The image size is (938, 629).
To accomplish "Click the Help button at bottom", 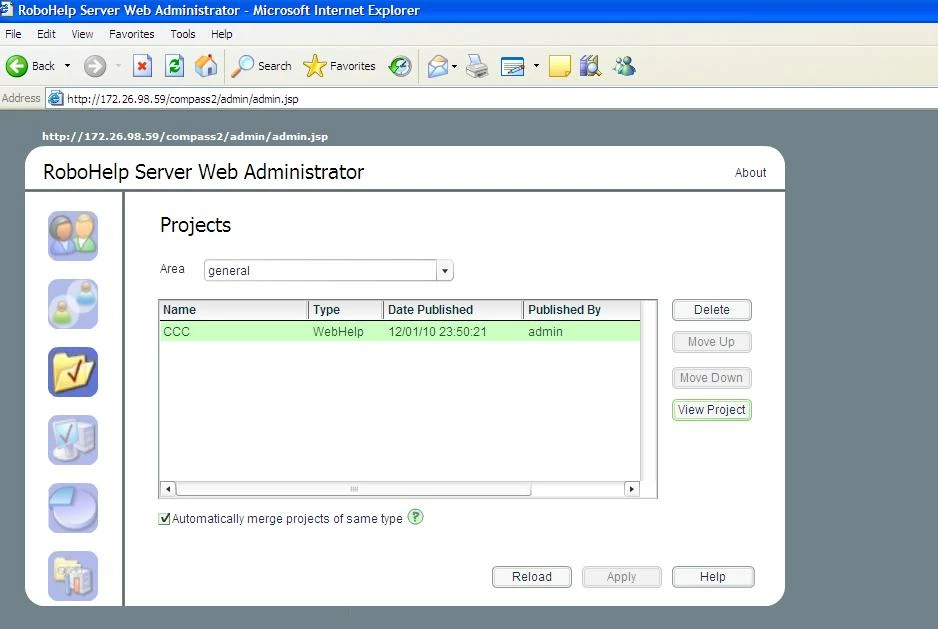I will pyautogui.click(x=713, y=577).
